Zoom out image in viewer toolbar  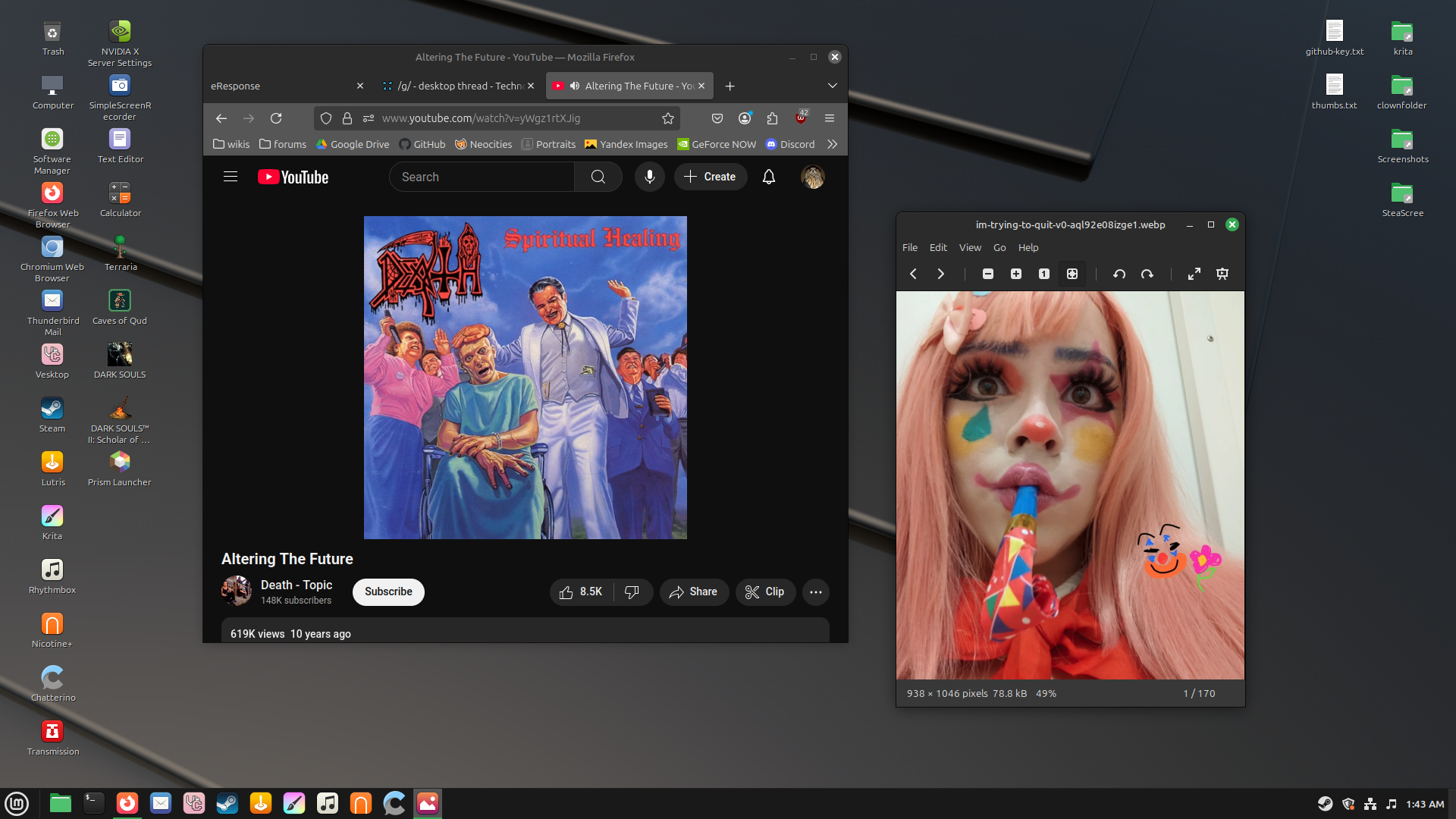tap(988, 274)
